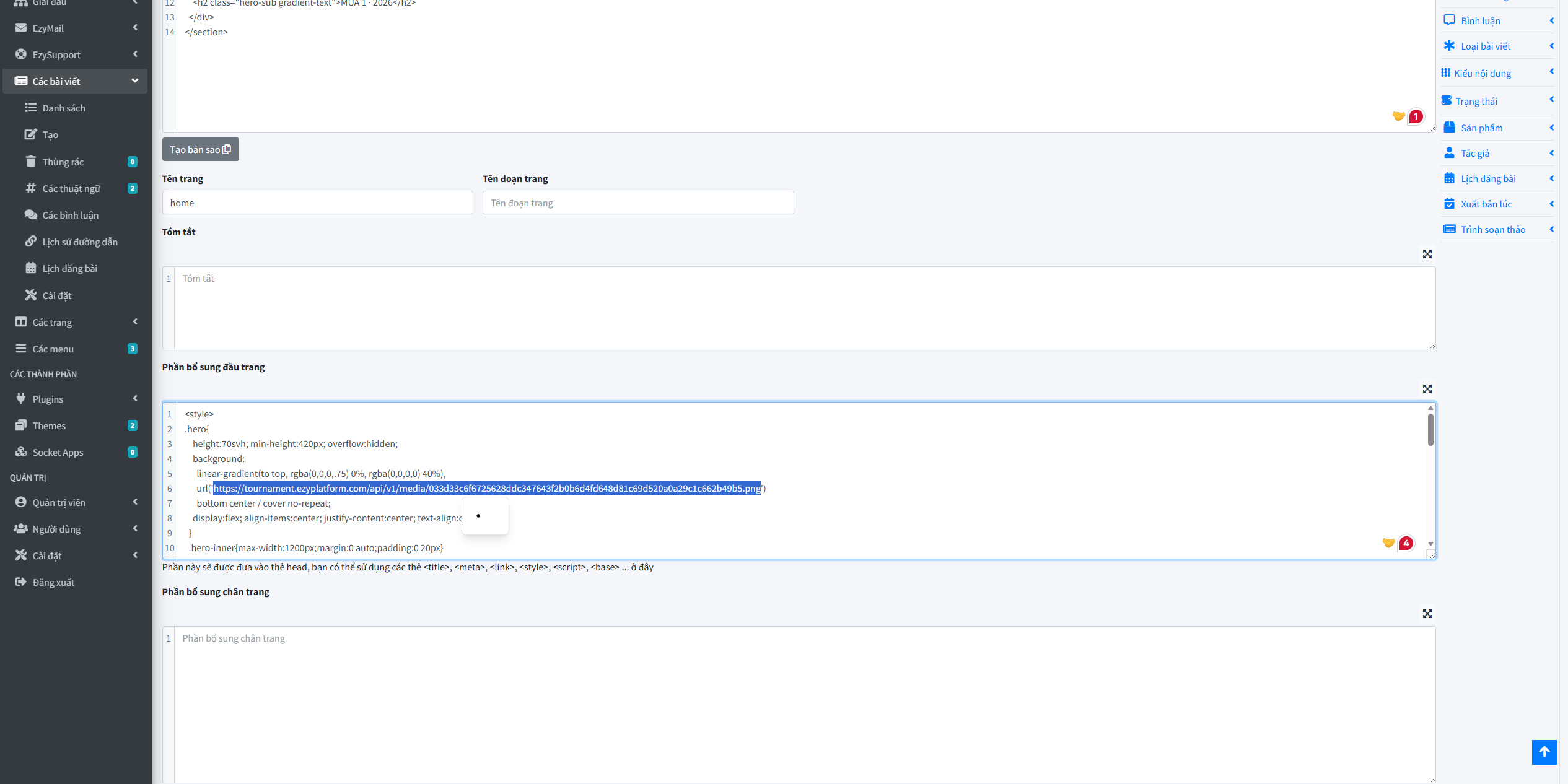The width and height of the screenshot is (1568, 784).
Task: Click the Tạo bản sao button
Action: tap(200, 149)
